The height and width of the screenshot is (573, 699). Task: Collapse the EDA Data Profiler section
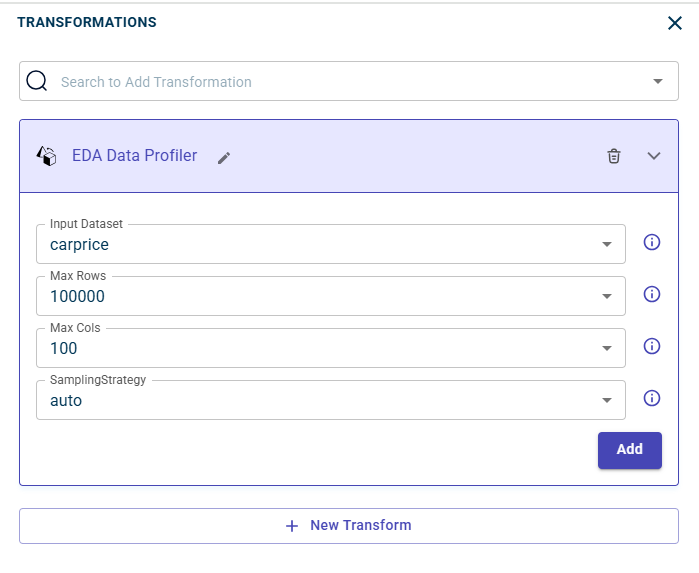pos(655,156)
